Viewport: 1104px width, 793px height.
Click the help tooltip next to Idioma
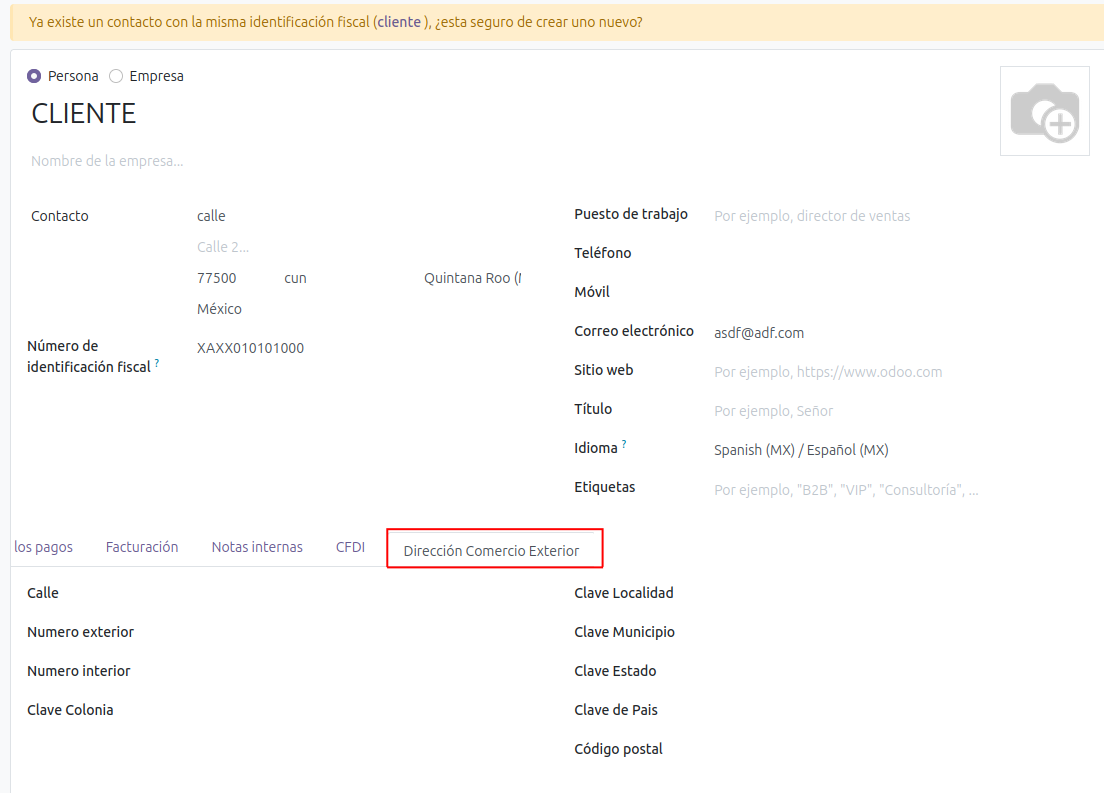click(624, 444)
